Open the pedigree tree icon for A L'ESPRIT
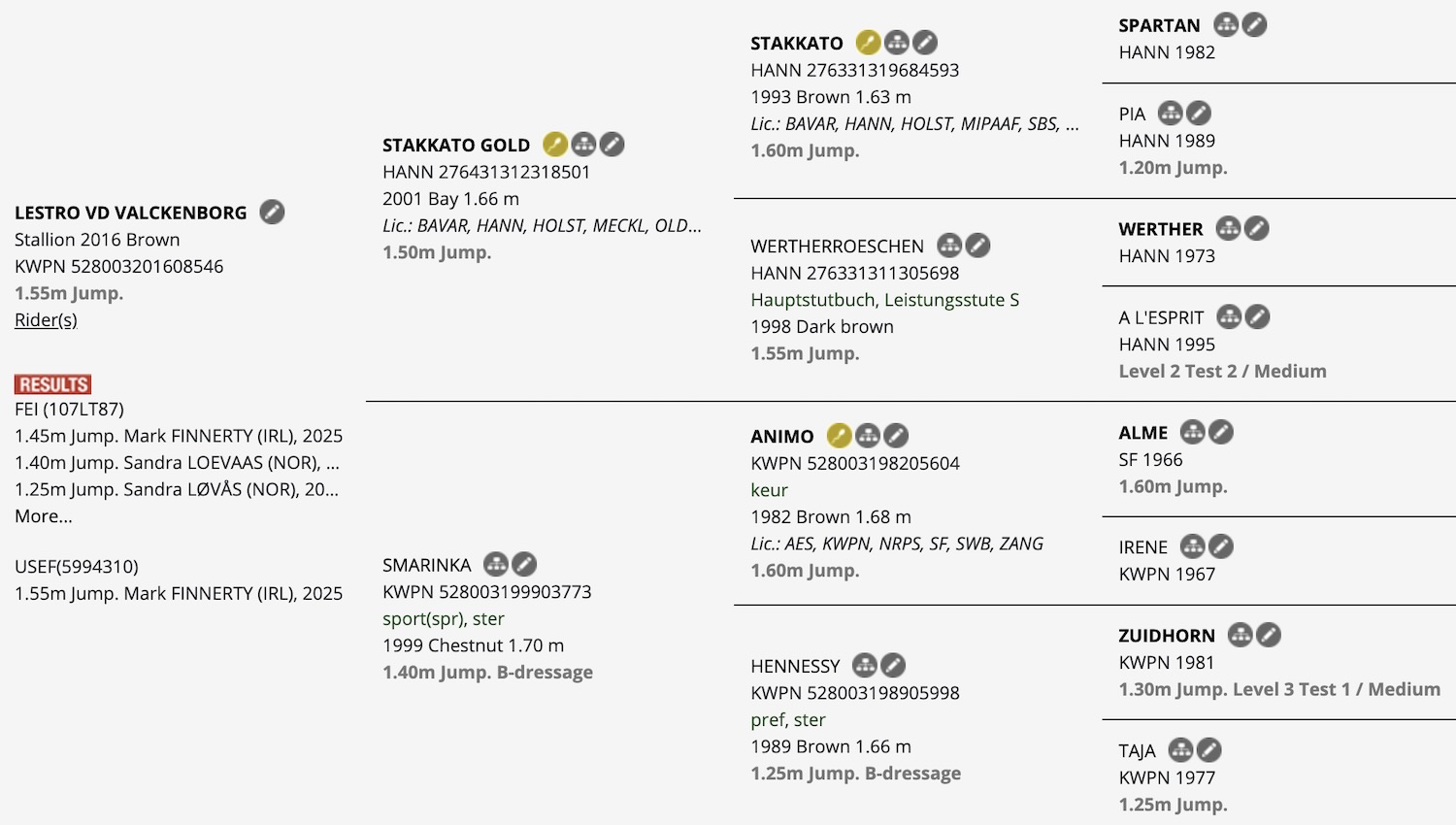This screenshot has height=825, width=1456. tap(1230, 316)
